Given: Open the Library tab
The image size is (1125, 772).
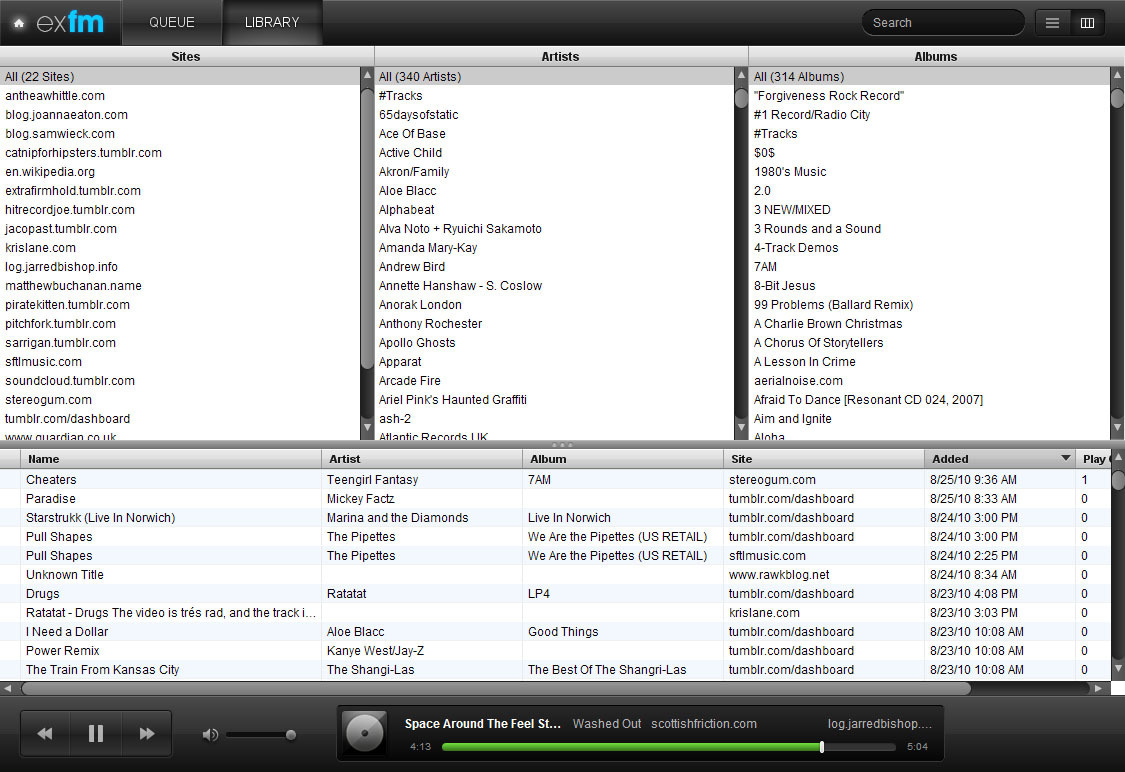Looking at the screenshot, I should click(x=272, y=23).
